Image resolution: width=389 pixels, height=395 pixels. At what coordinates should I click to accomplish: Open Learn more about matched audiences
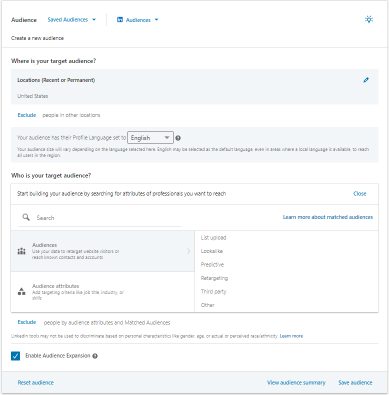pyautogui.click(x=328, y=217)
